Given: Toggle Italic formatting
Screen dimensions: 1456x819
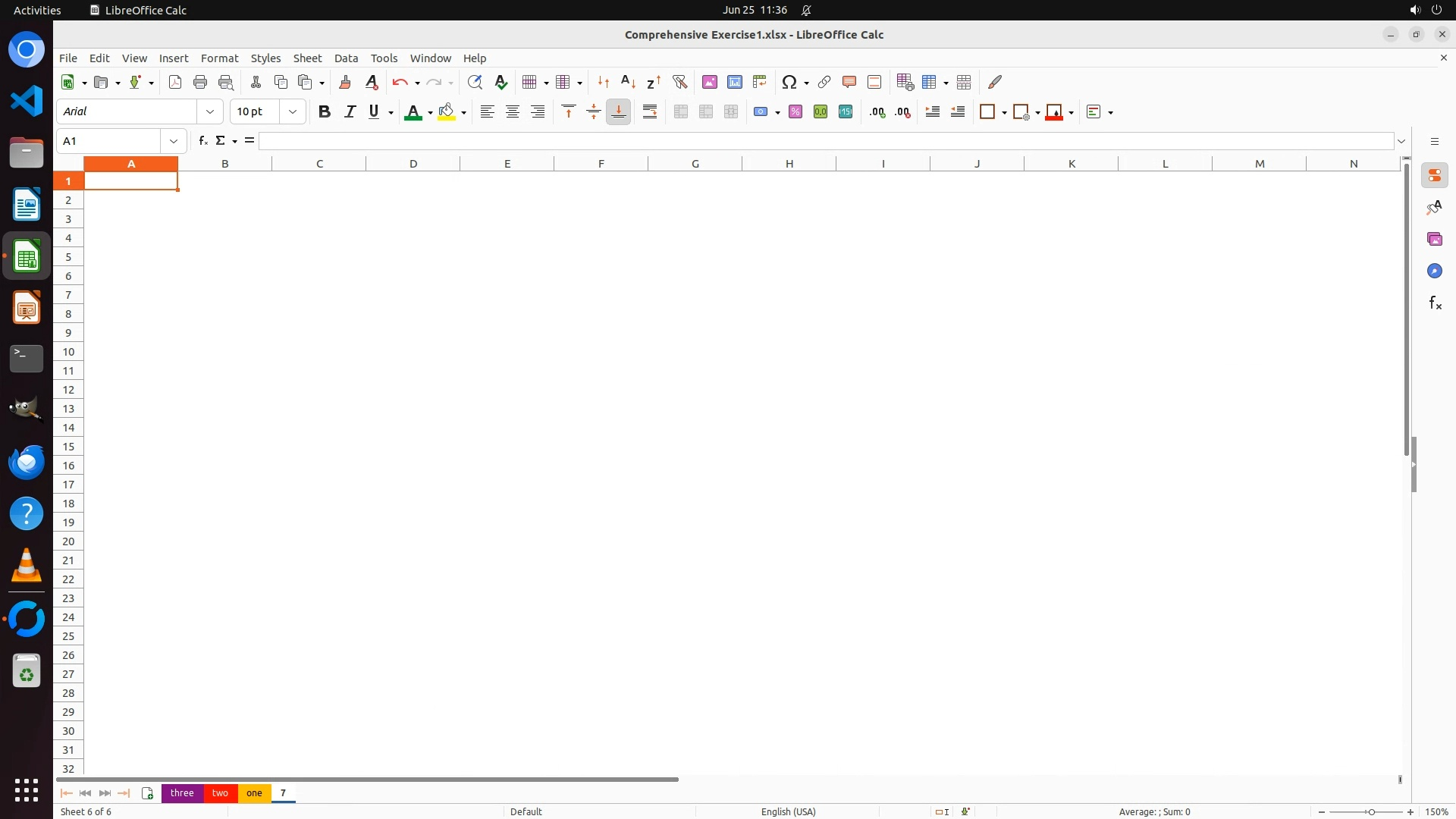Looking at the screenshot, I should 350,112.
